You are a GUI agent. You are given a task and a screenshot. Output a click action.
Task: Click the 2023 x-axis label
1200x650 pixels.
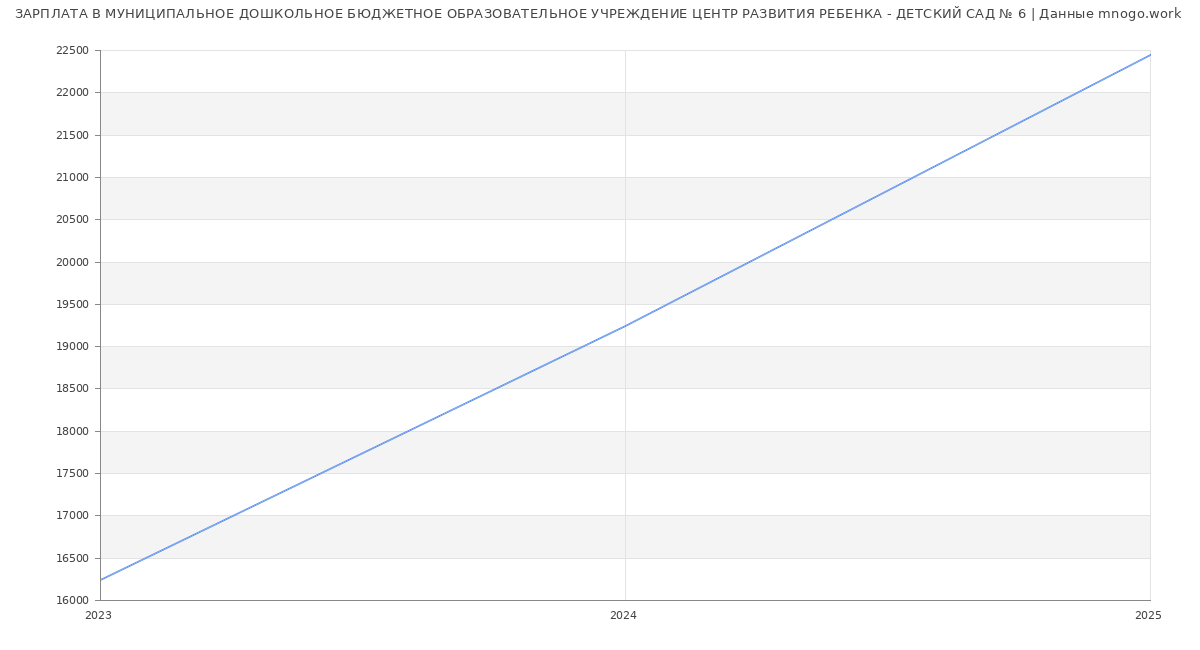tap(98, 616)
